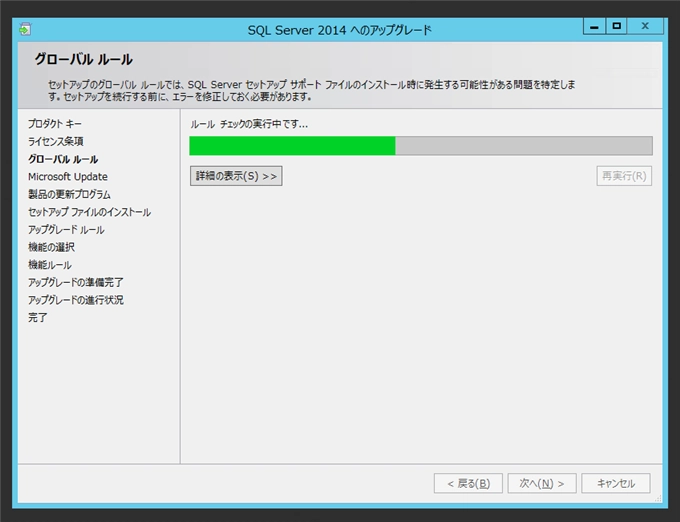
Task: Select アップグレードの進行状況 step
Action: [x=75, y=300]
